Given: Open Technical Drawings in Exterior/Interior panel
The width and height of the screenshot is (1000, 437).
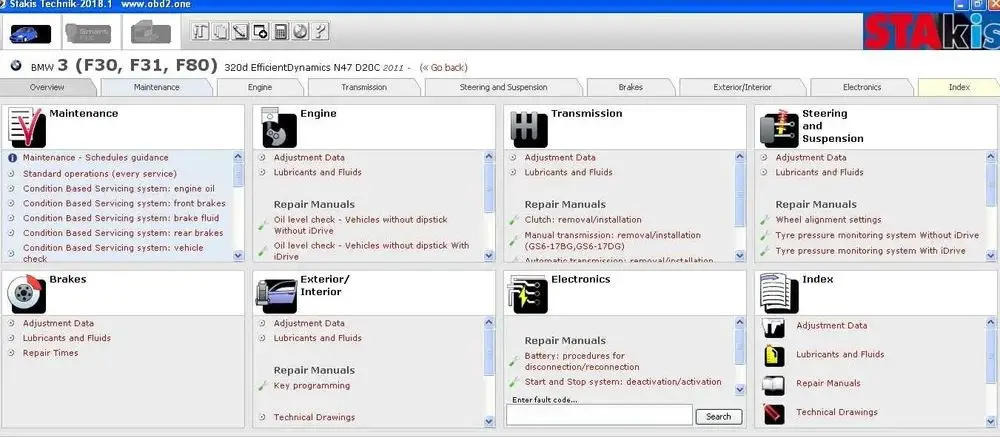Looking at the screenshot, I should click(x=314, y=417).
